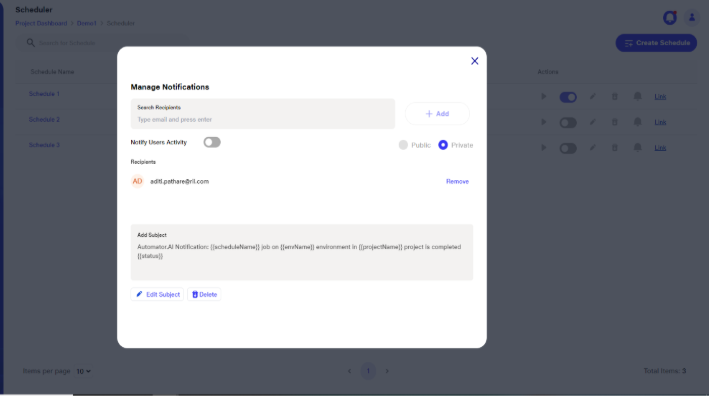Viewport: 709px width, 396px height.
Task: Open the user profile icon in the header
Action: pyautogui.click(x=692, y=18)
